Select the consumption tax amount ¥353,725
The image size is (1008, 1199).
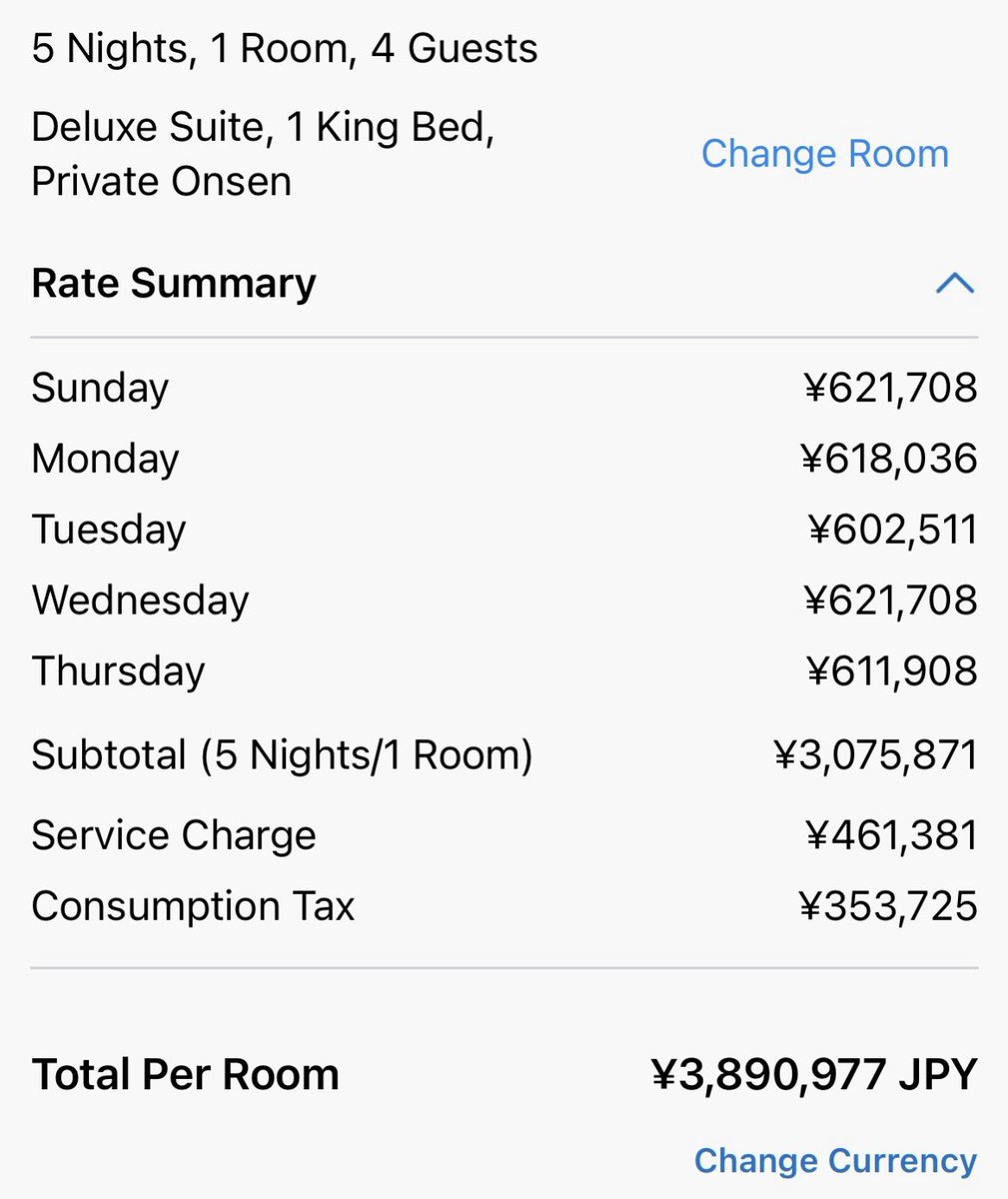click(888, 906)
